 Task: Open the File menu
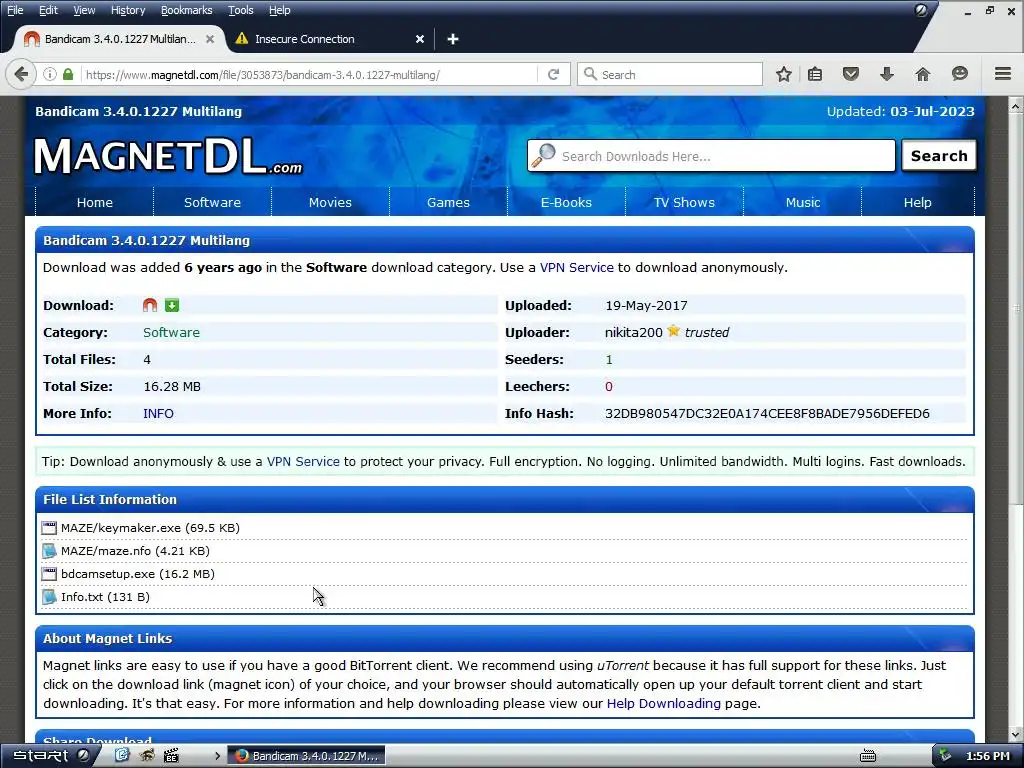click(x=15, y=10)
